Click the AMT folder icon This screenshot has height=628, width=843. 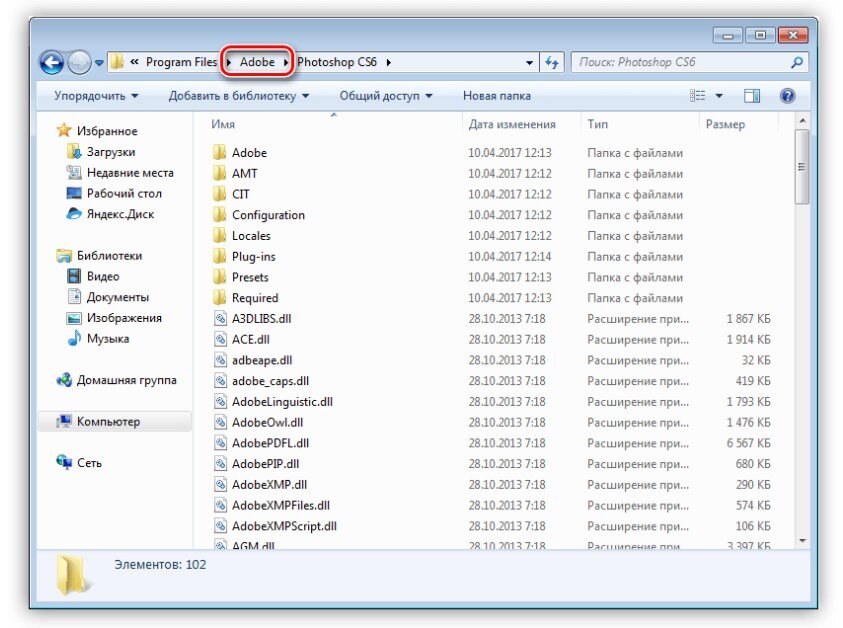(x=219, y=173)
